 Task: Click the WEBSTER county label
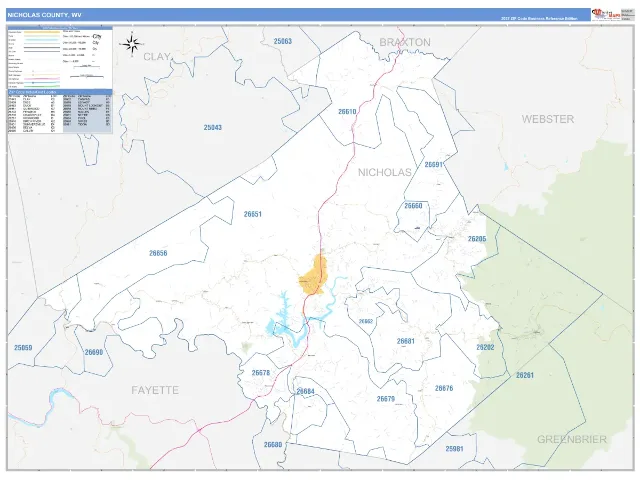click(548, 119)
